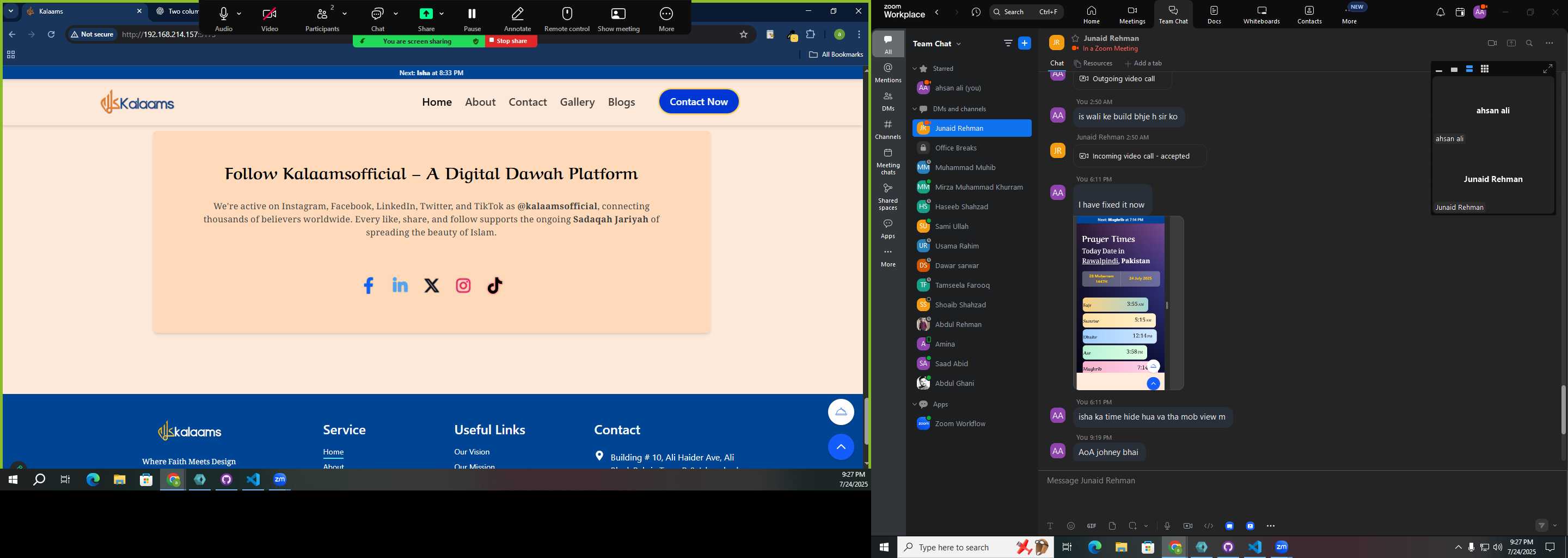
Task: Open Annotate tool in meeting toolbar
Action: pyautogui.click(x=517, y=19)
